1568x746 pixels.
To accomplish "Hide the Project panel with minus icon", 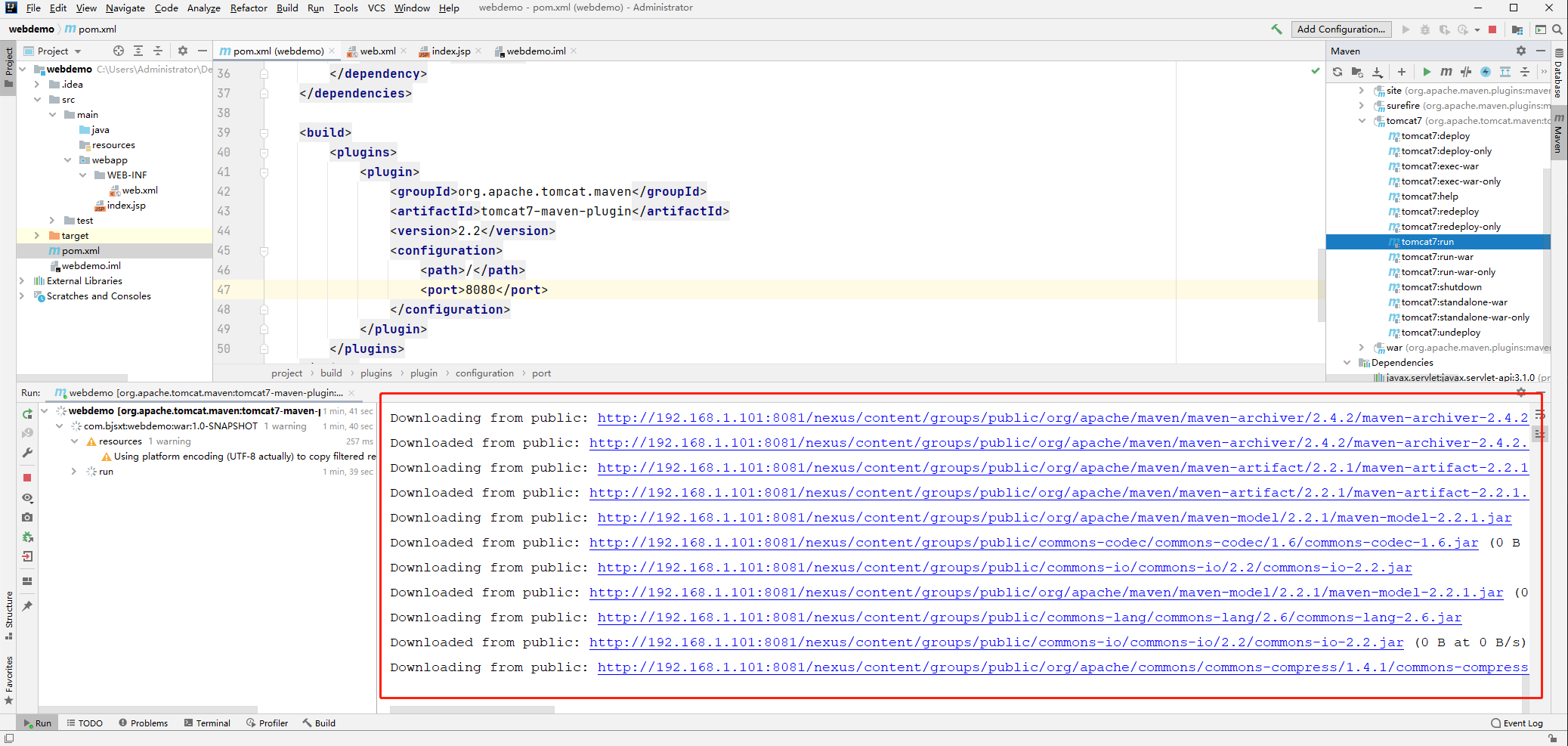I will tap(202, 51).
